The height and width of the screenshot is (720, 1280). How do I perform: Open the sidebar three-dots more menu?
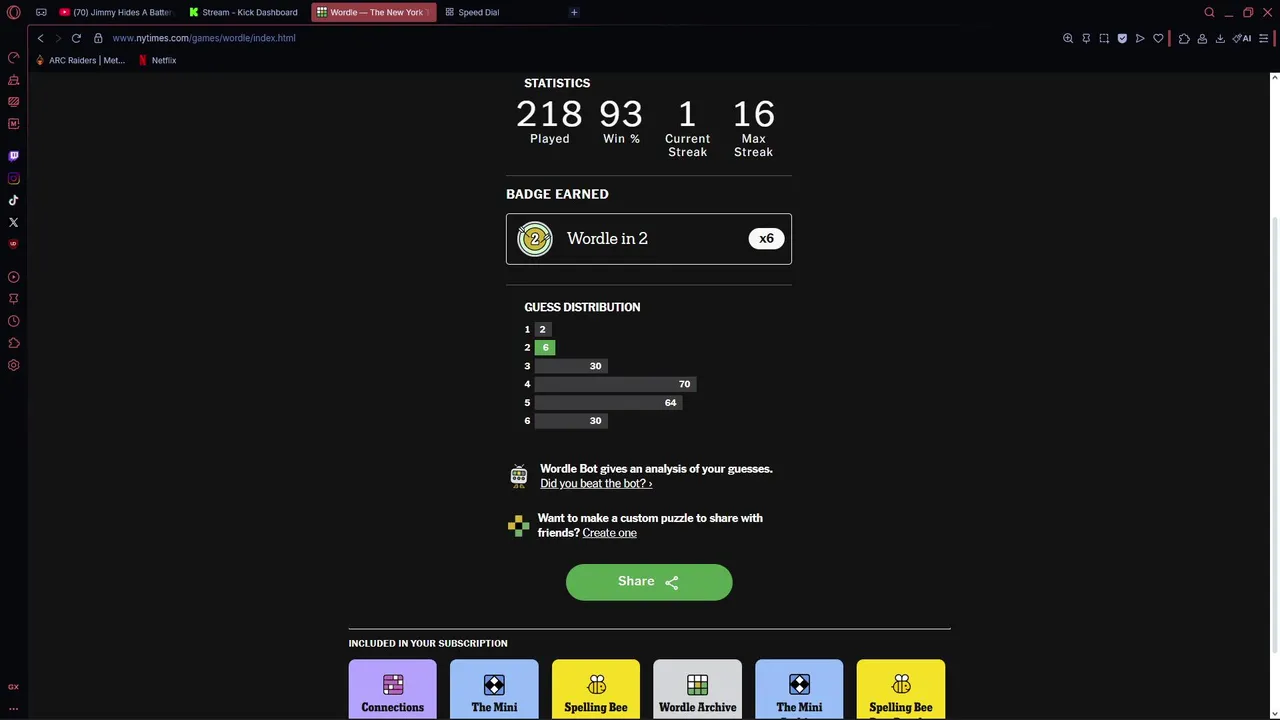(14, 708)
